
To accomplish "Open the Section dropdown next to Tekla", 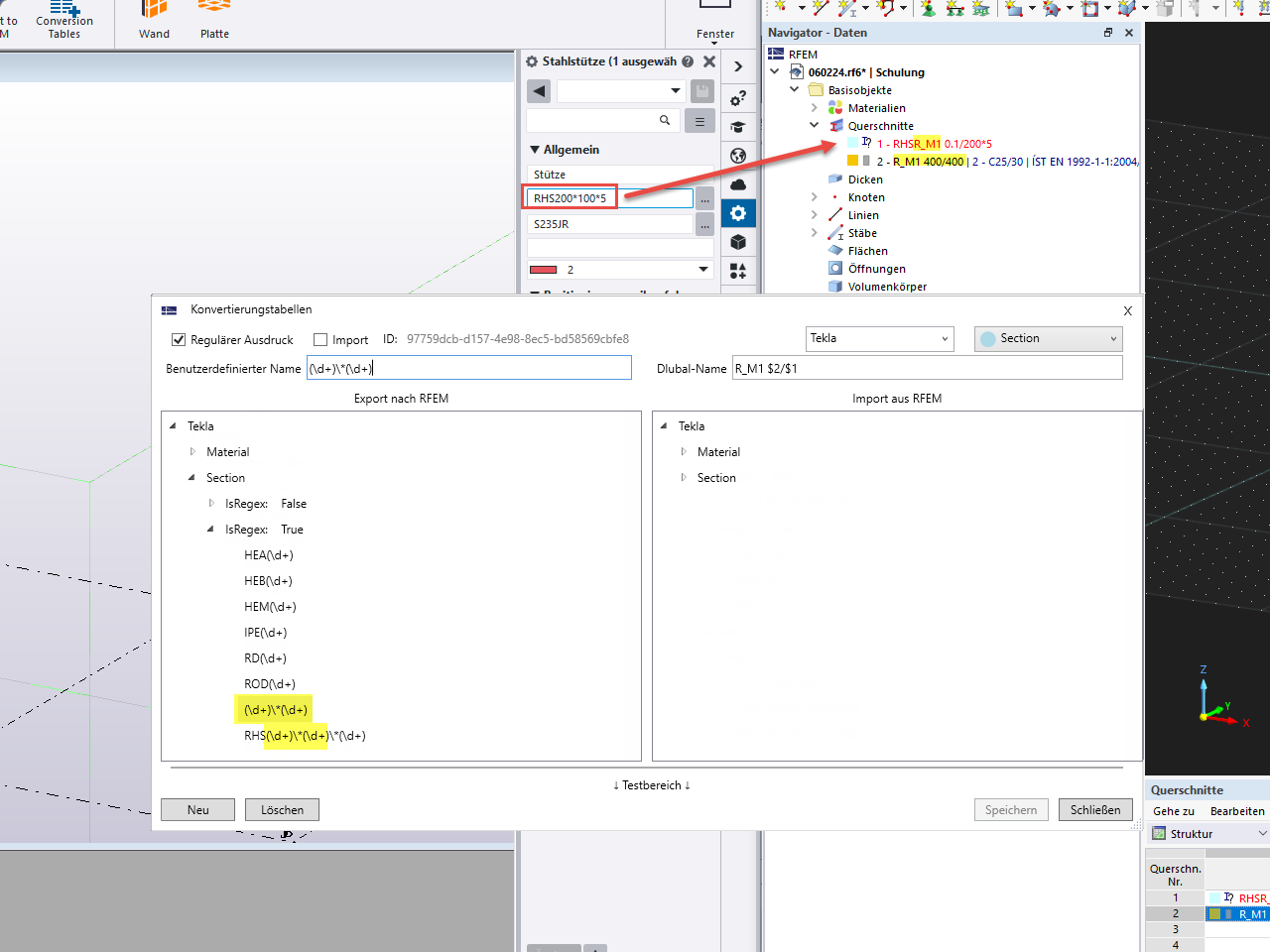I will [1048, 339].
